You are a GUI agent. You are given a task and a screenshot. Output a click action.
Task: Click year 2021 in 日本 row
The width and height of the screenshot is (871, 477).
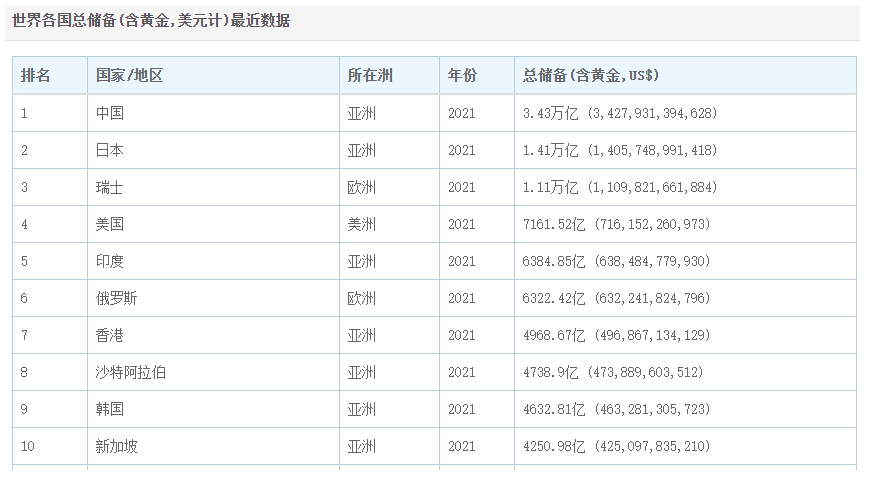point(462,150)
